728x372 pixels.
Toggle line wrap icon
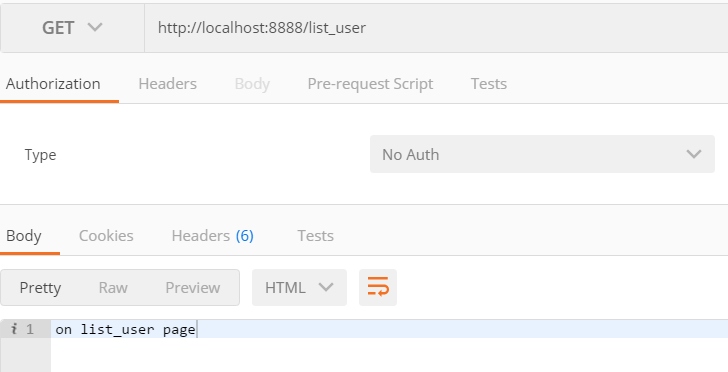tap(378, 287)
